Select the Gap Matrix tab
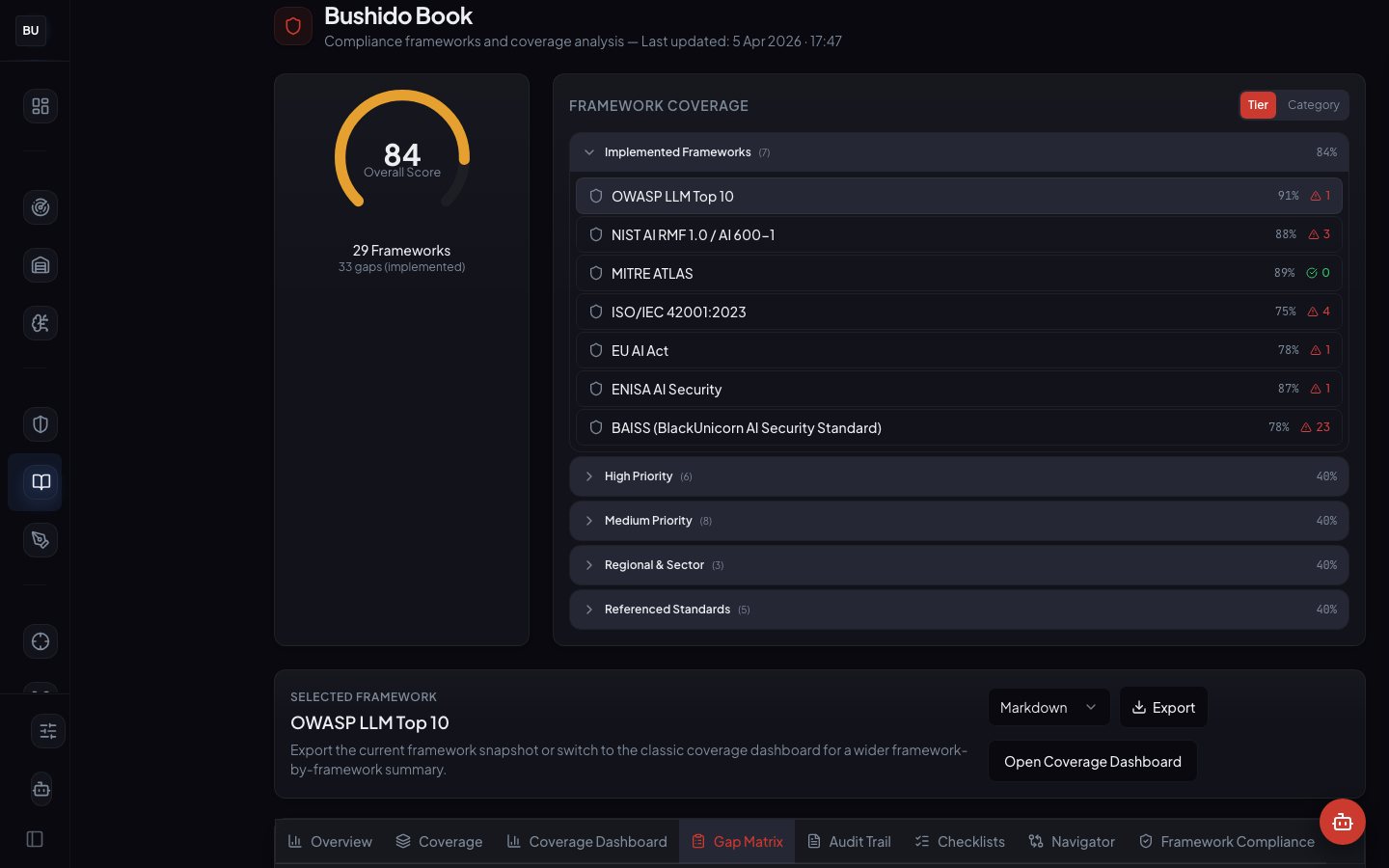This screenshot has height=868, width=1389. pyautogui.click(x=737, y=842)
